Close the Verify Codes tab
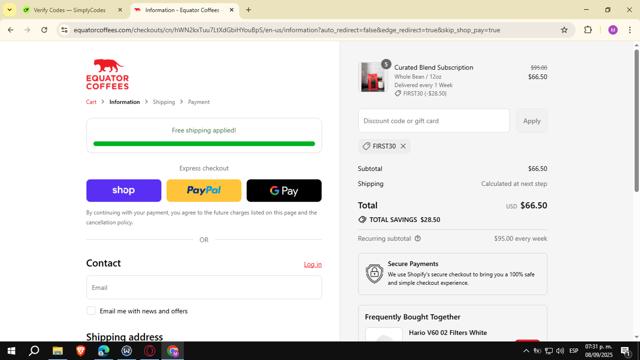Image resolution: width=640 pixels, height=360 pixels. (x=120, y=10)
